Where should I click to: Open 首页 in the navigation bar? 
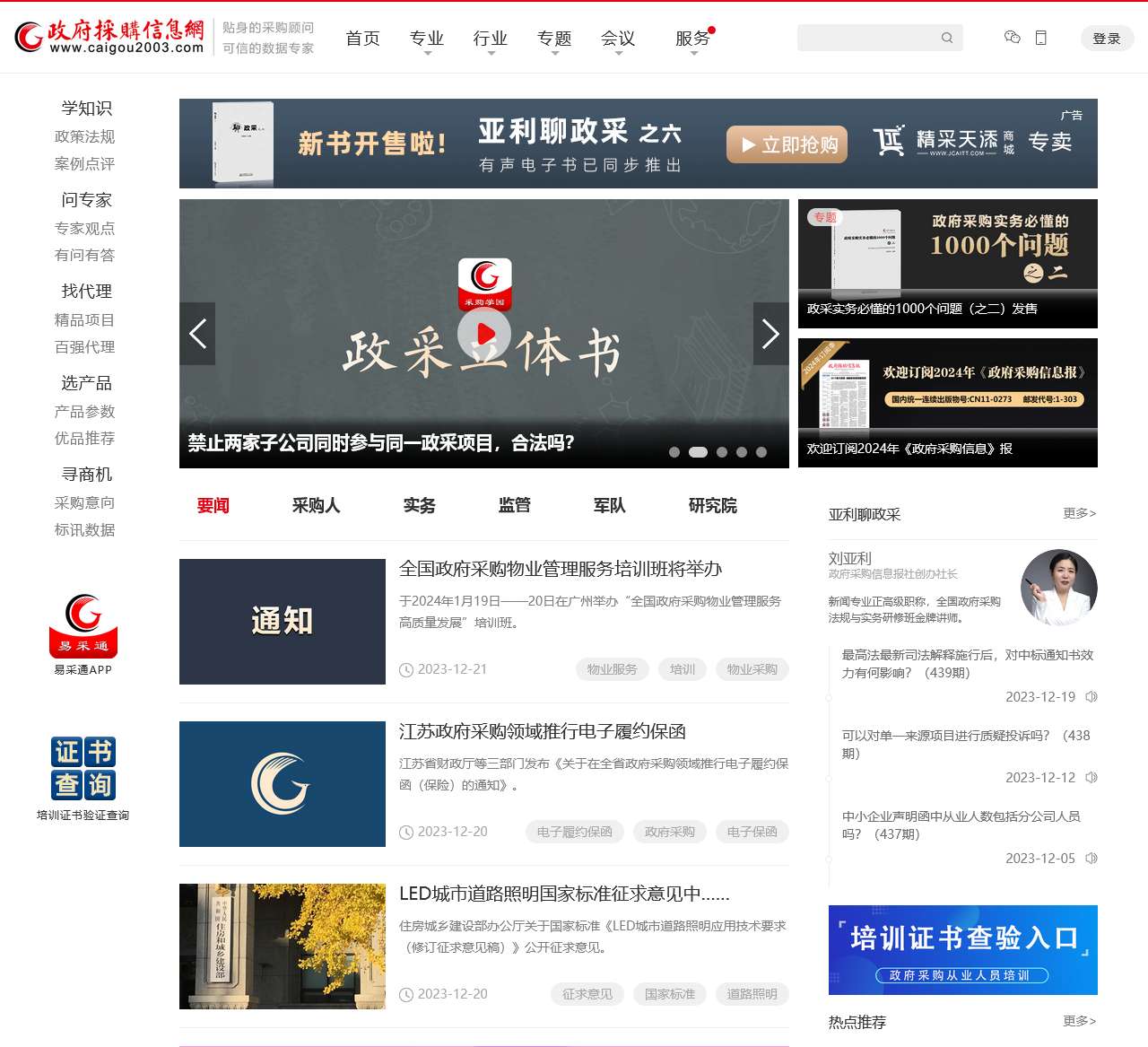point(363,39)
